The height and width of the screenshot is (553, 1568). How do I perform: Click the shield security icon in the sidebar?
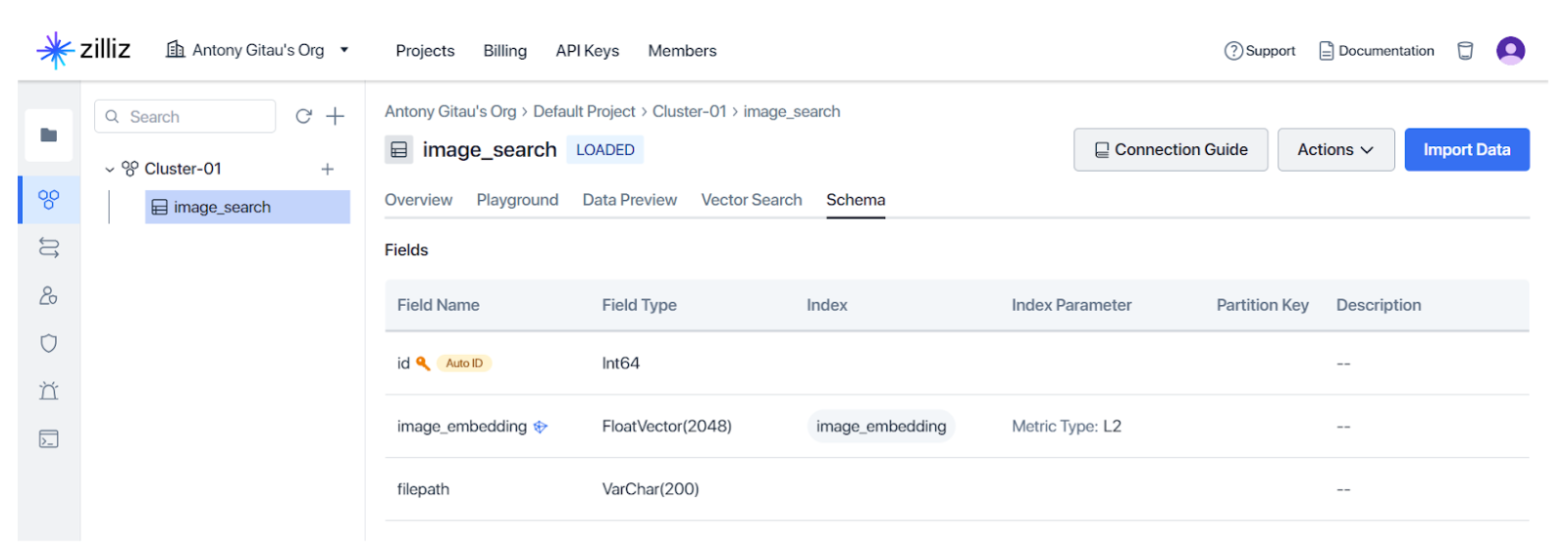[49, 343]
